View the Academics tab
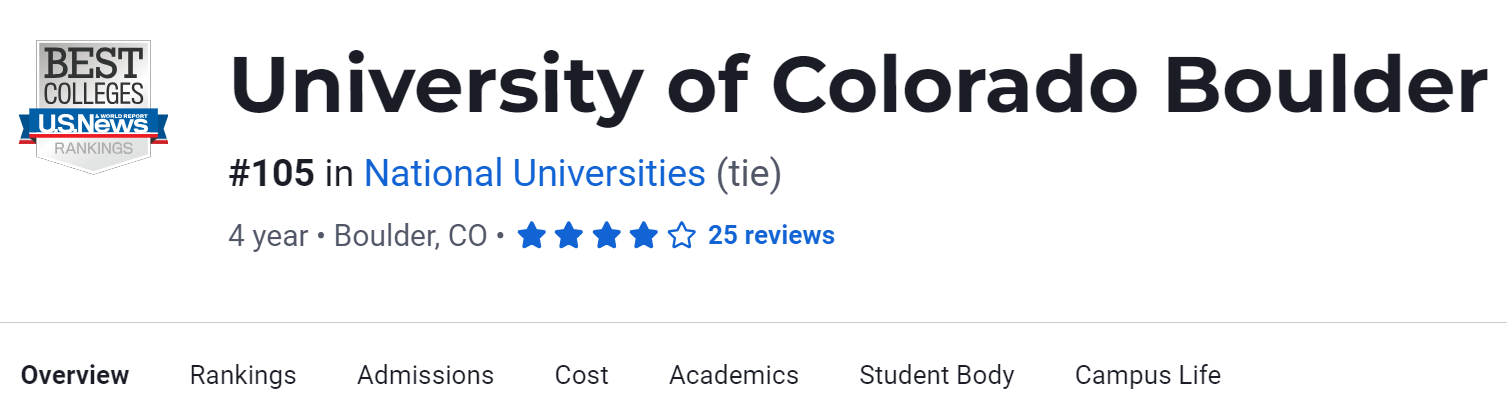The image size is (1507, 412). (733, 375)
